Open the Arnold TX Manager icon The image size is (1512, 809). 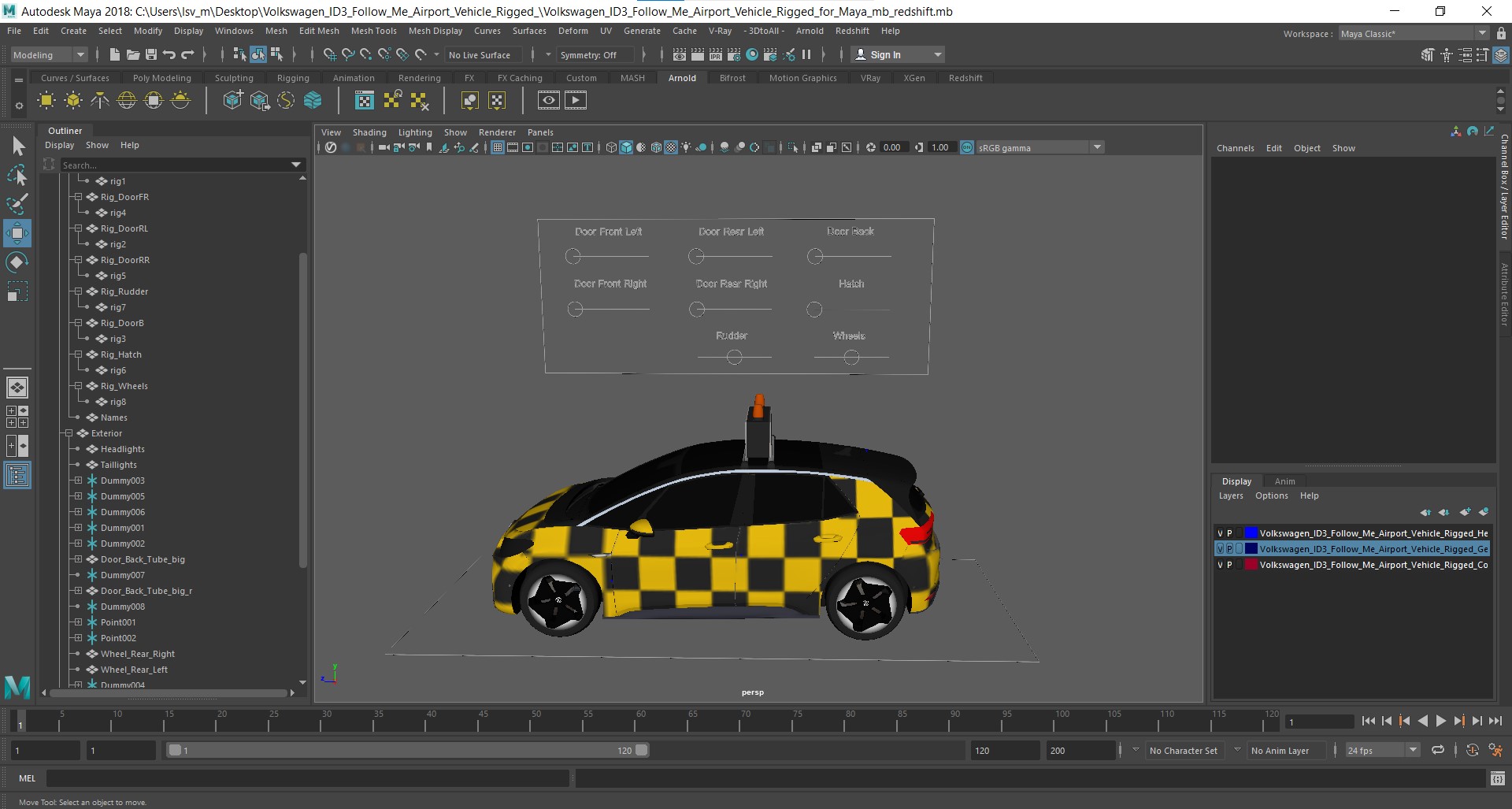pos(365,100)
